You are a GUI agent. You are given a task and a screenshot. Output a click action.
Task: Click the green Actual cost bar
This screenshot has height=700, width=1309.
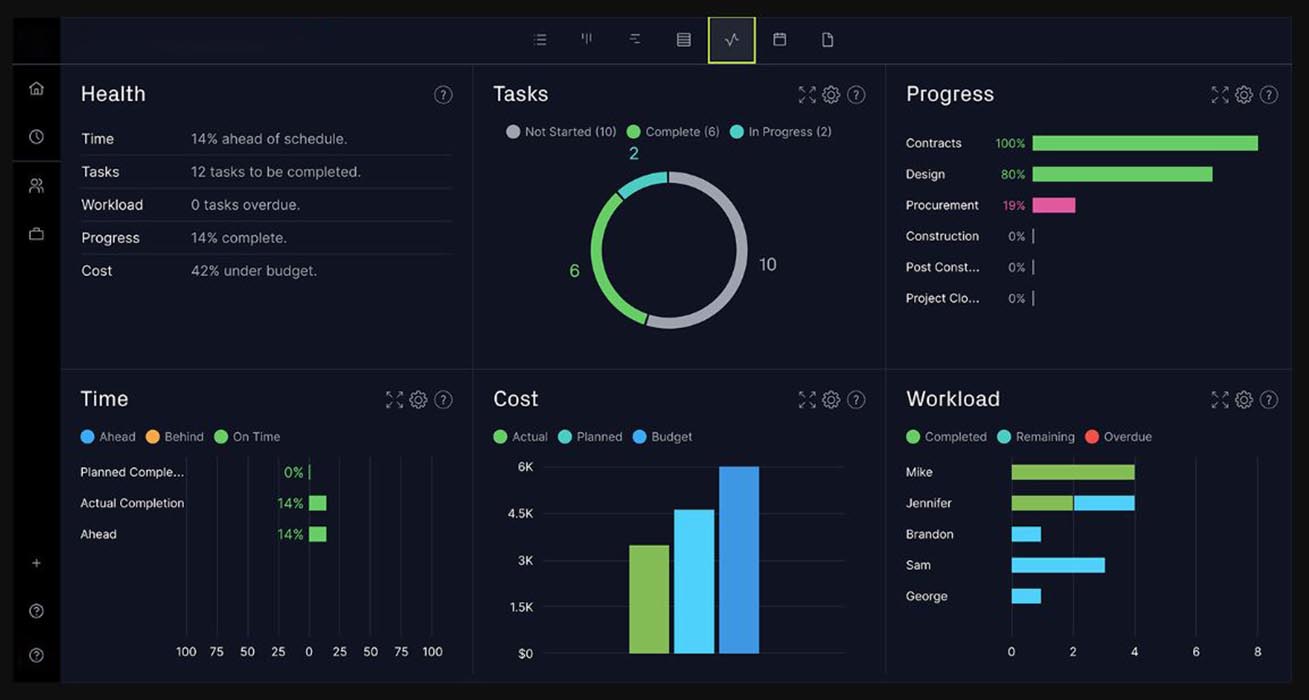649,599
